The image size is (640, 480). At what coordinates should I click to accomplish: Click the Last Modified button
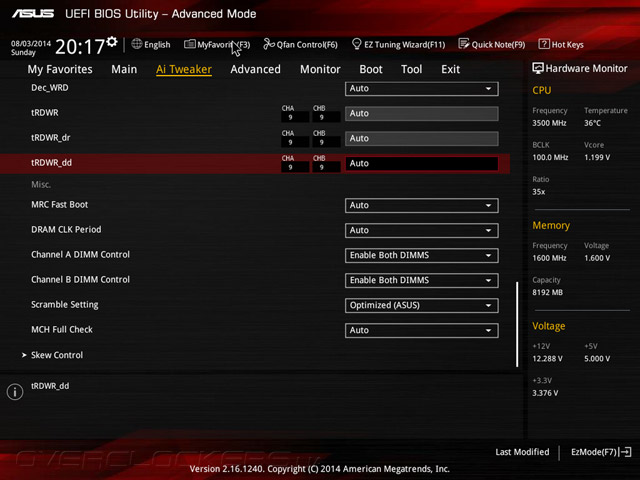coord(522,452)
